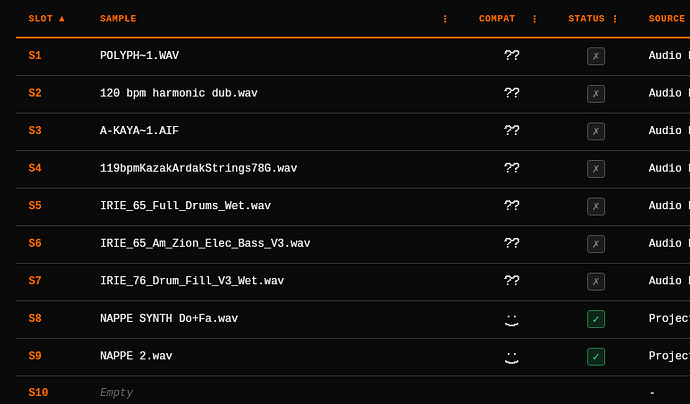The height and width of the screenshot is (404, 690).
Task: Sort by the SOURCE column header
Action: coord(667,18)
